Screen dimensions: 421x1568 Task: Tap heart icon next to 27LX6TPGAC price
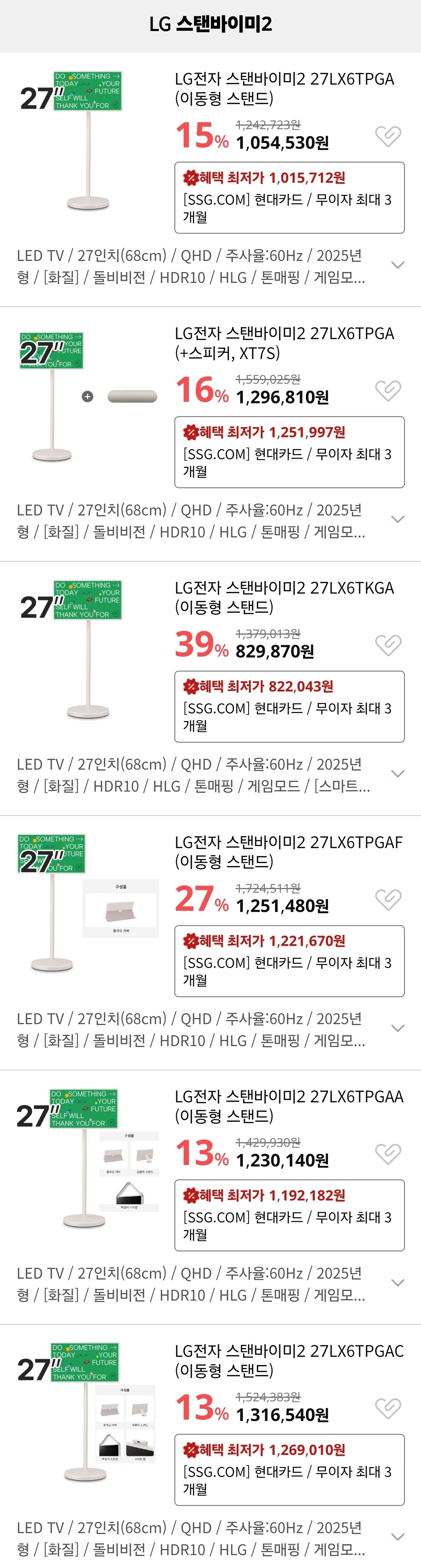(x=388, y=1408)
